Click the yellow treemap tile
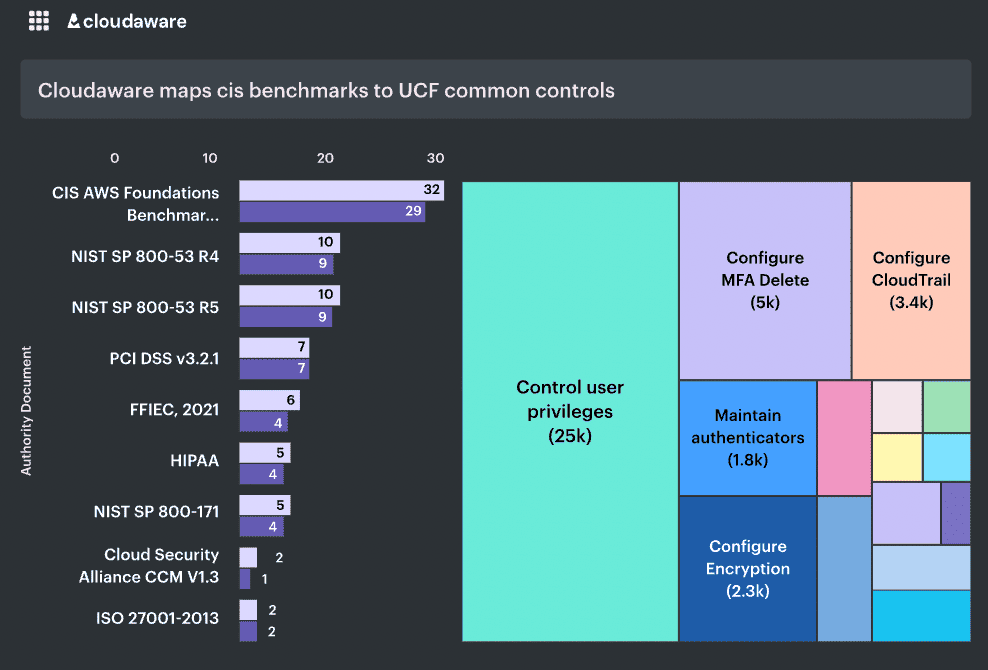Screen dimensions: 988x670 click(897, 458)
